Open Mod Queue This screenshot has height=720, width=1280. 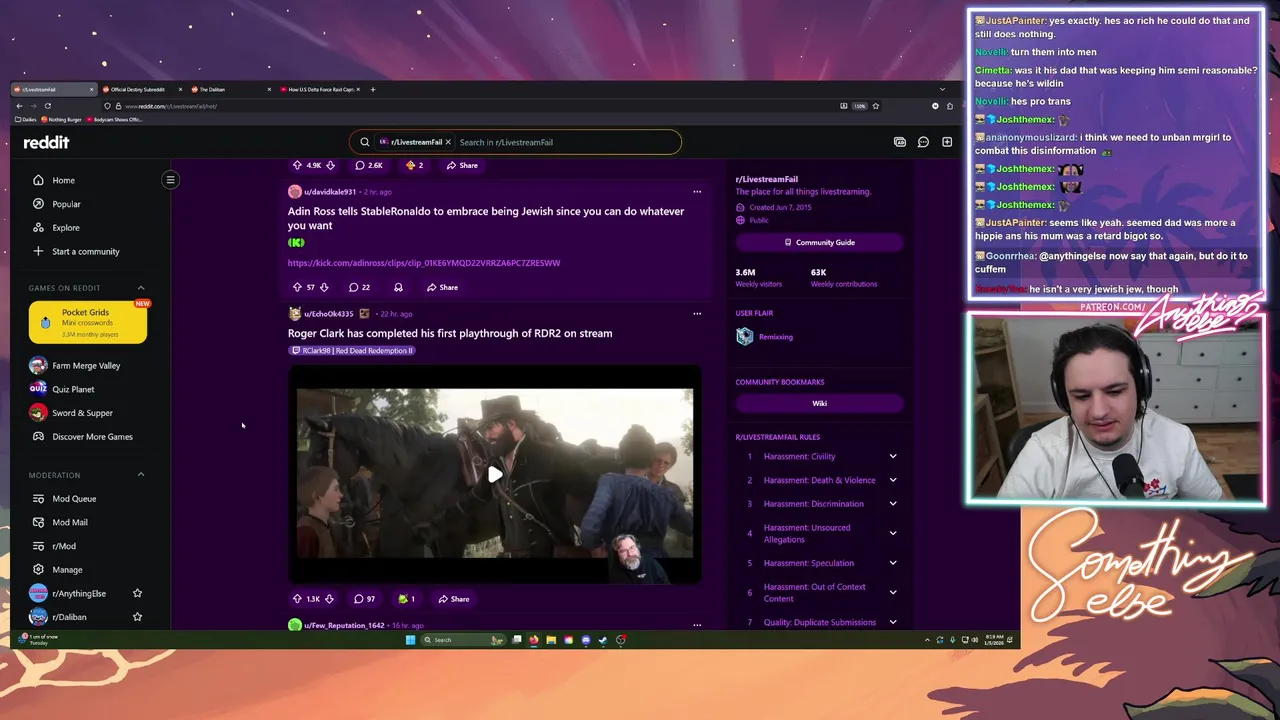click(74, 499)
